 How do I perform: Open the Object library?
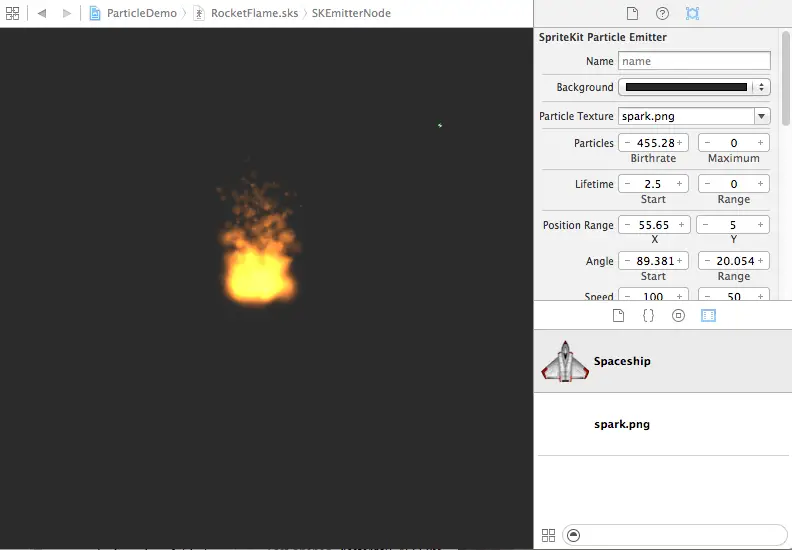678,315
